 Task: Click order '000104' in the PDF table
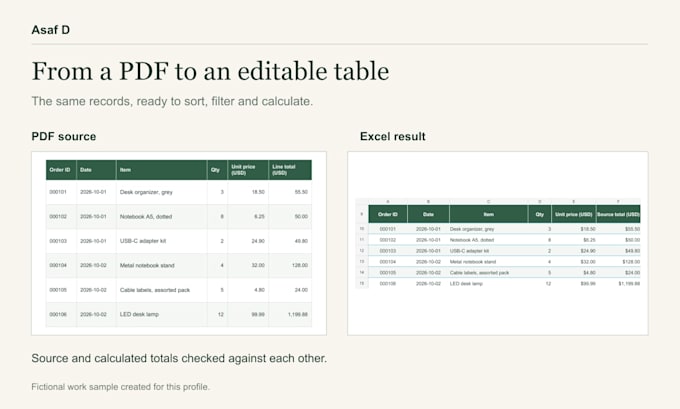coord(58,265)
